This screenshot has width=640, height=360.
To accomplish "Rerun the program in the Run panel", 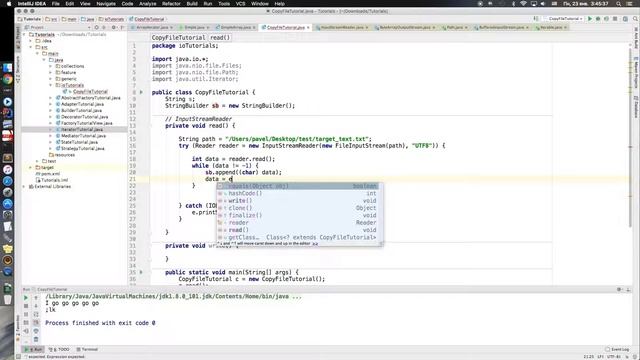I will tap(26, 298).
